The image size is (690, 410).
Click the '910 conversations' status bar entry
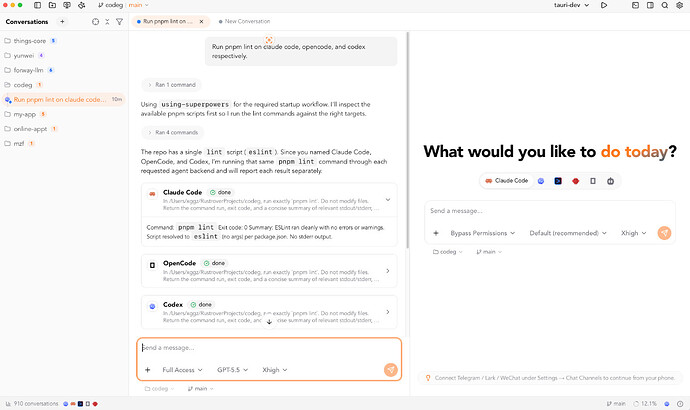click(32, 404)
